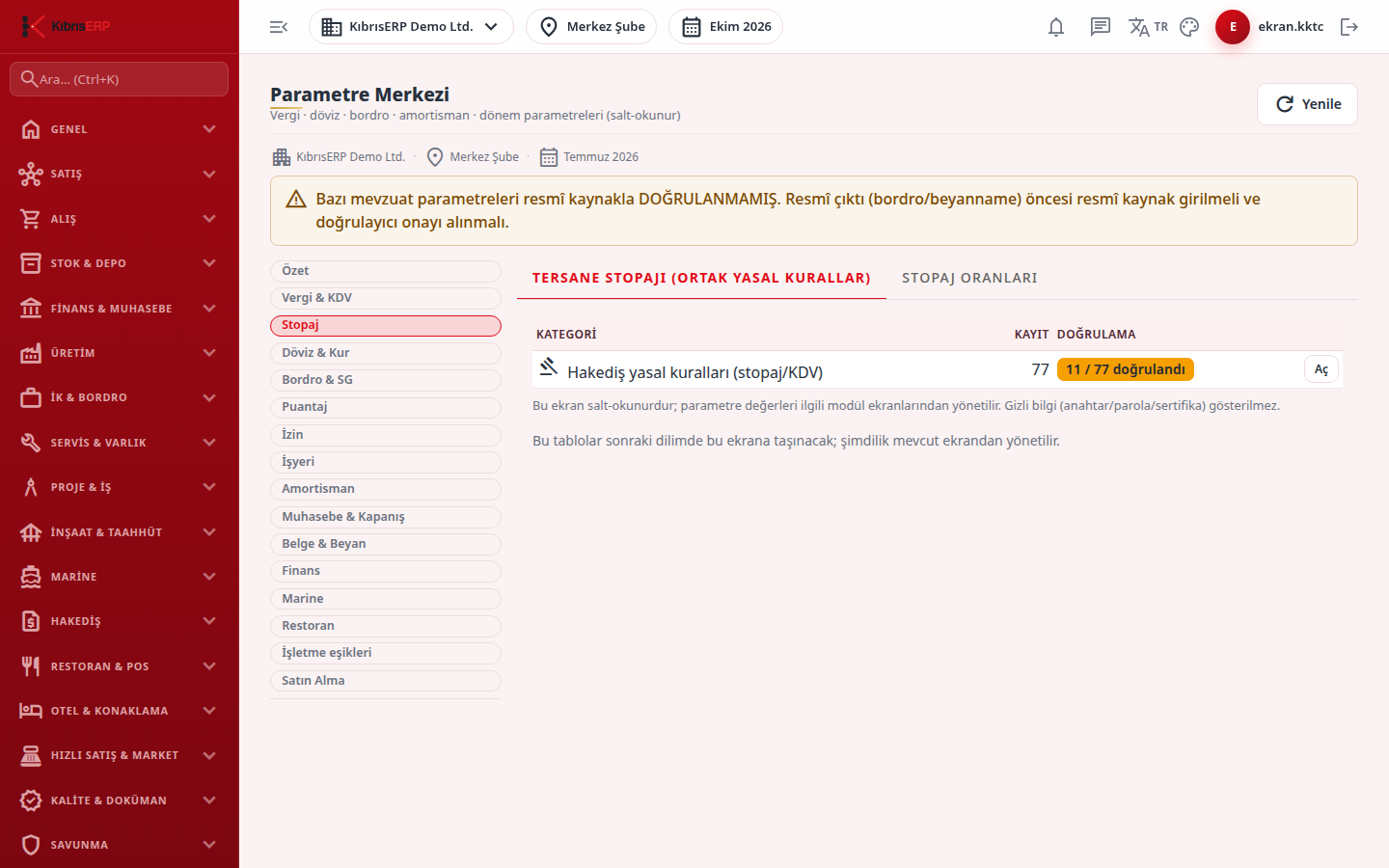
Task: Expand the Hakediş chevron
Action: pyautogui.click(x=209, y=621)
